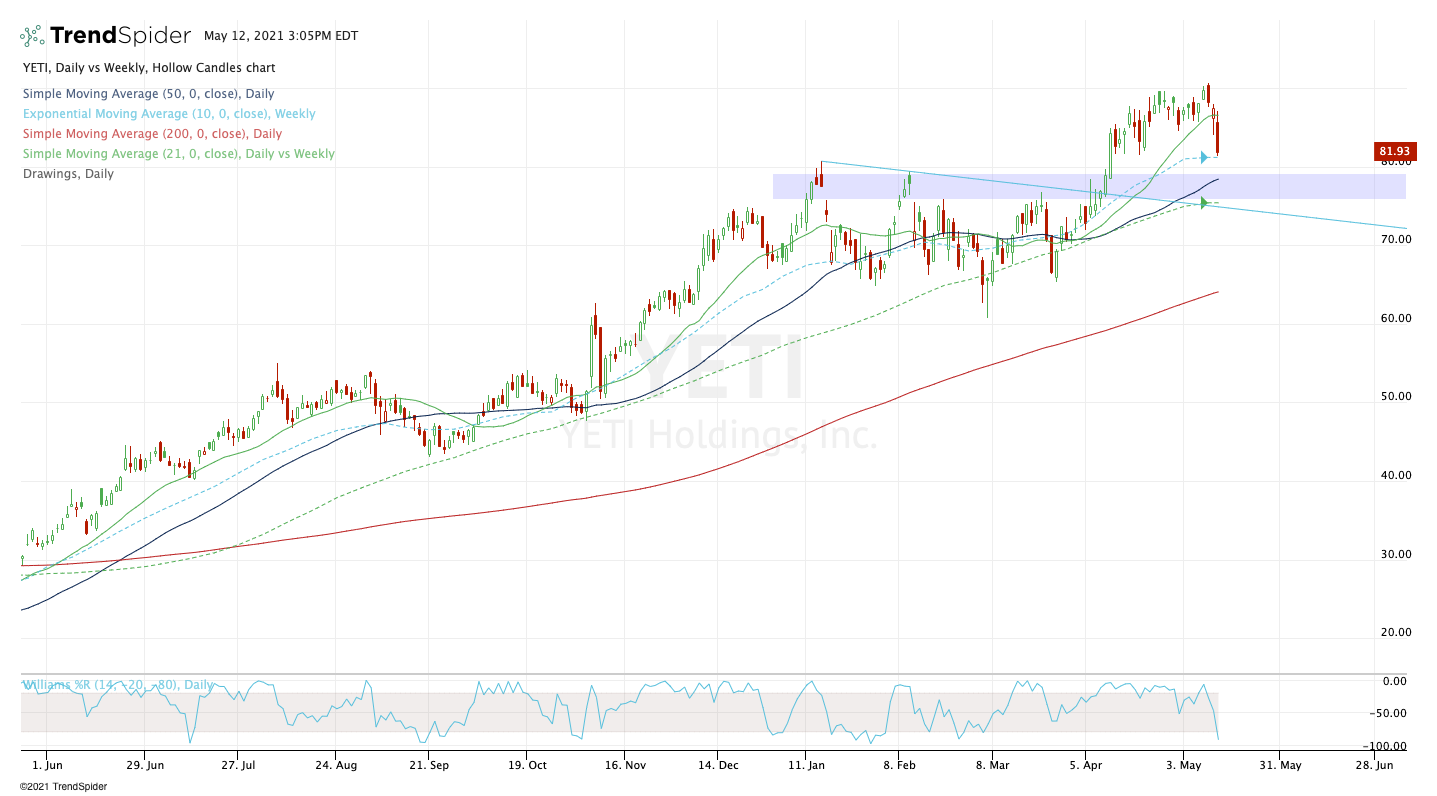Click the 31. May date label
The width and height of the screenshot is (1437, 796).
(x=1278, y=766)
